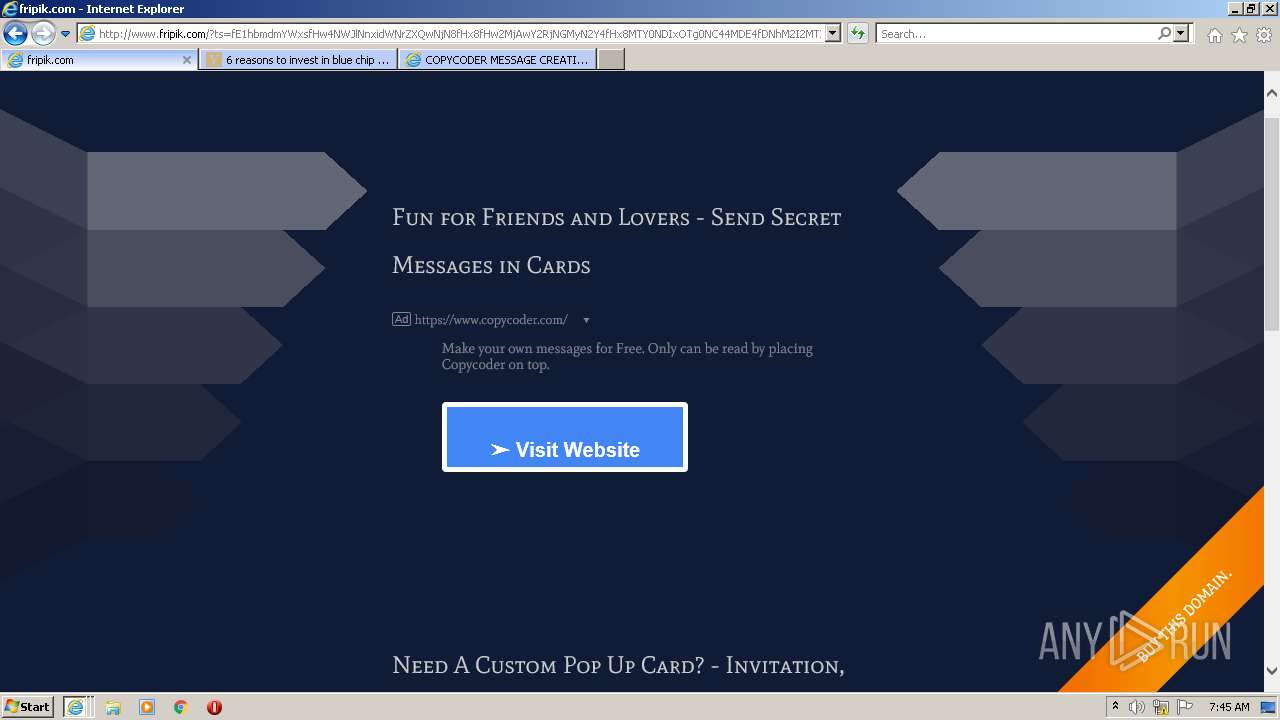
Task: Click the page scrollbar down arrow
Action: pyautogui.click(x=1272, y=671)
